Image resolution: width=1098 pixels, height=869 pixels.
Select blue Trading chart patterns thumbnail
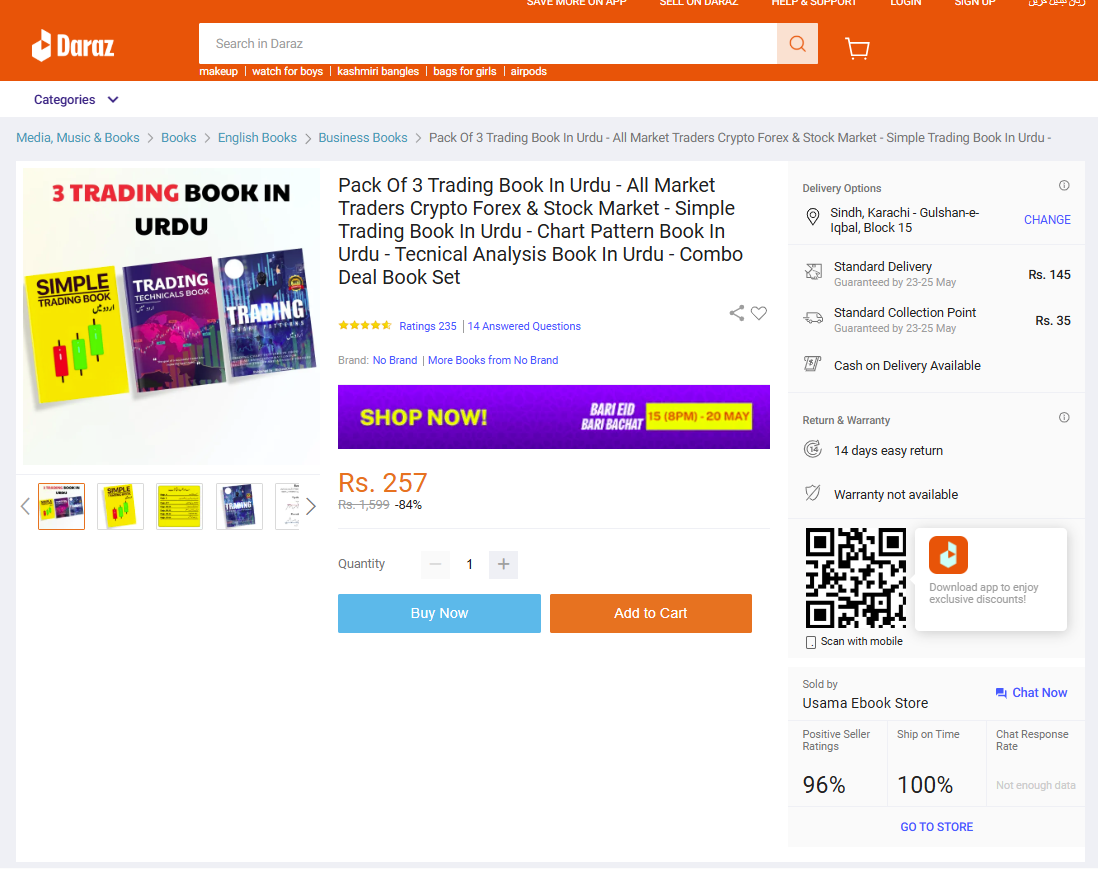click(x=239, y=506)
